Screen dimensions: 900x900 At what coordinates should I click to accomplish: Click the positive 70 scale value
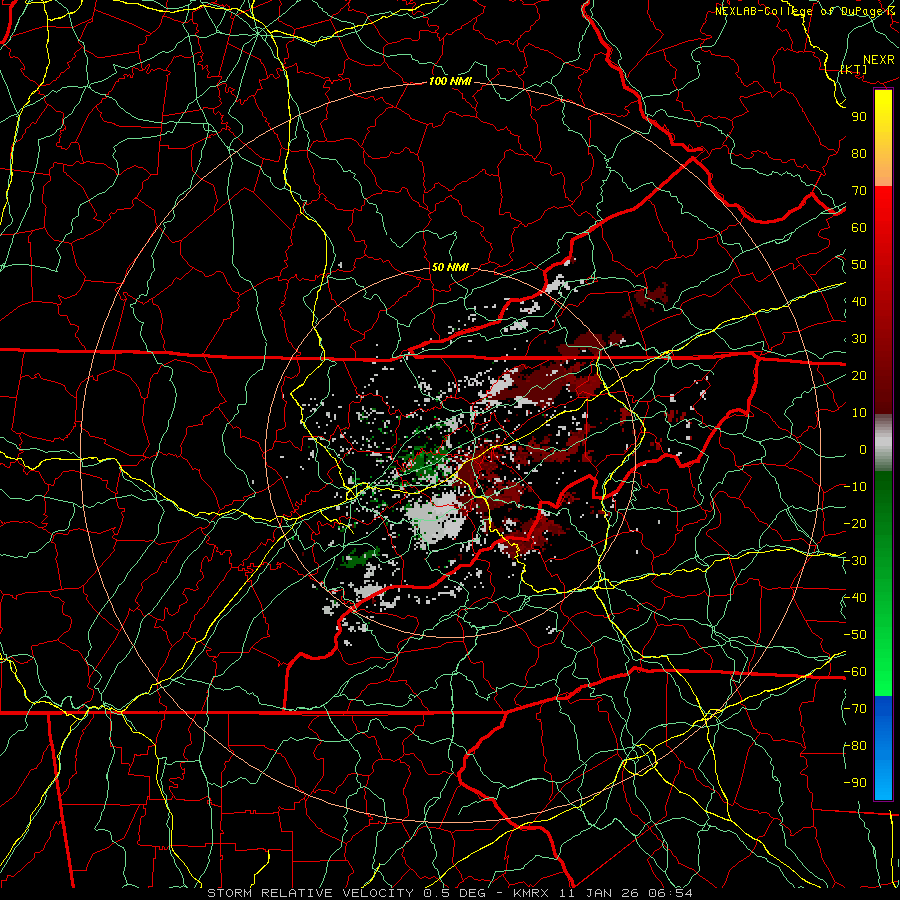tap(859, 191)
